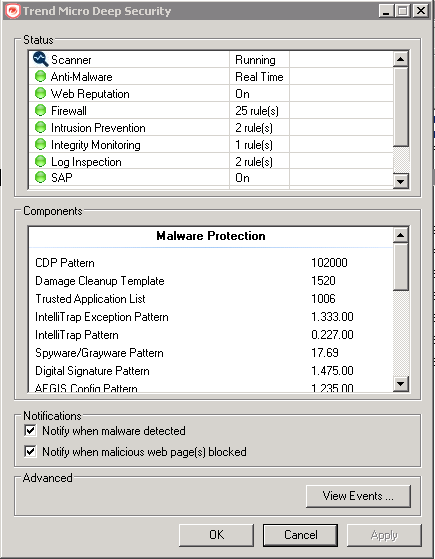
Task: Click the 1.475.00 version value
Action: 332,371
